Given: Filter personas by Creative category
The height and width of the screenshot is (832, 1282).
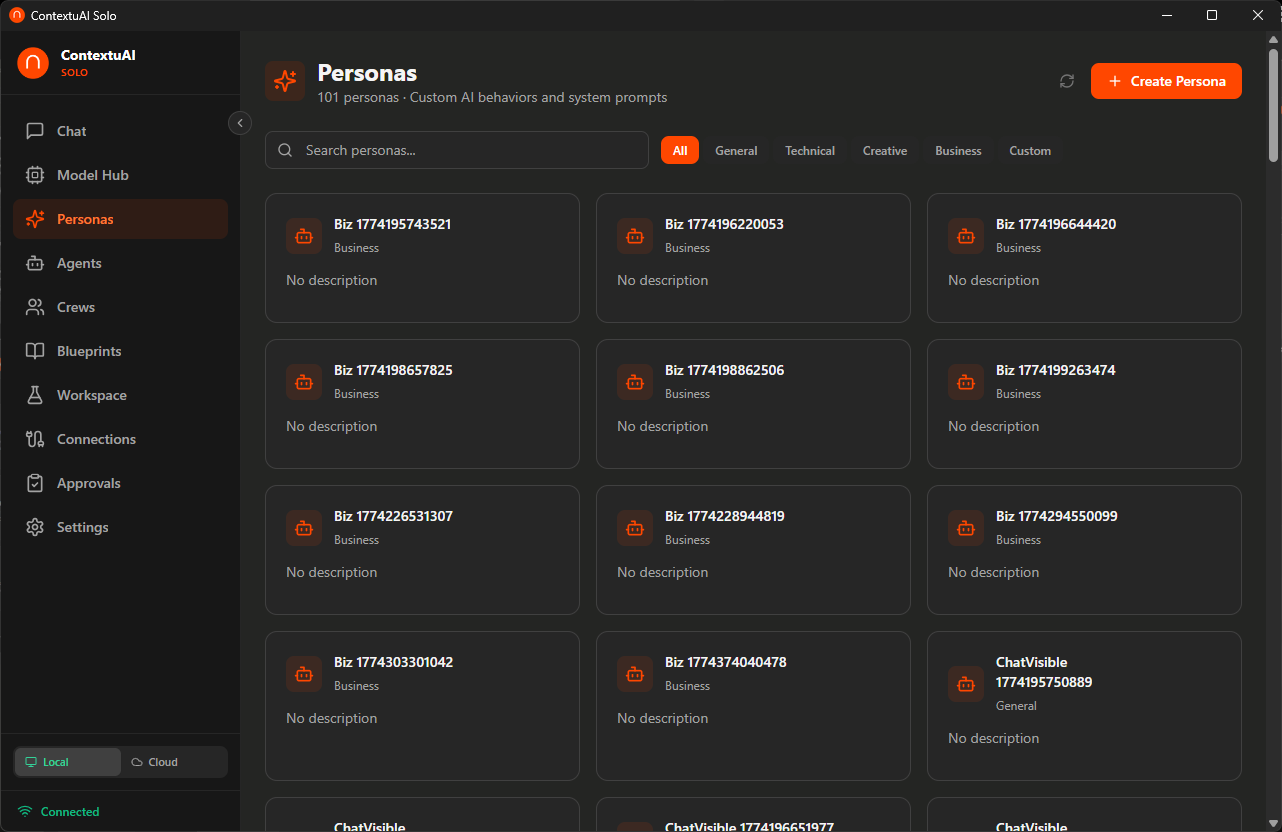Looking at the screenshot, I should coord(884,150).
